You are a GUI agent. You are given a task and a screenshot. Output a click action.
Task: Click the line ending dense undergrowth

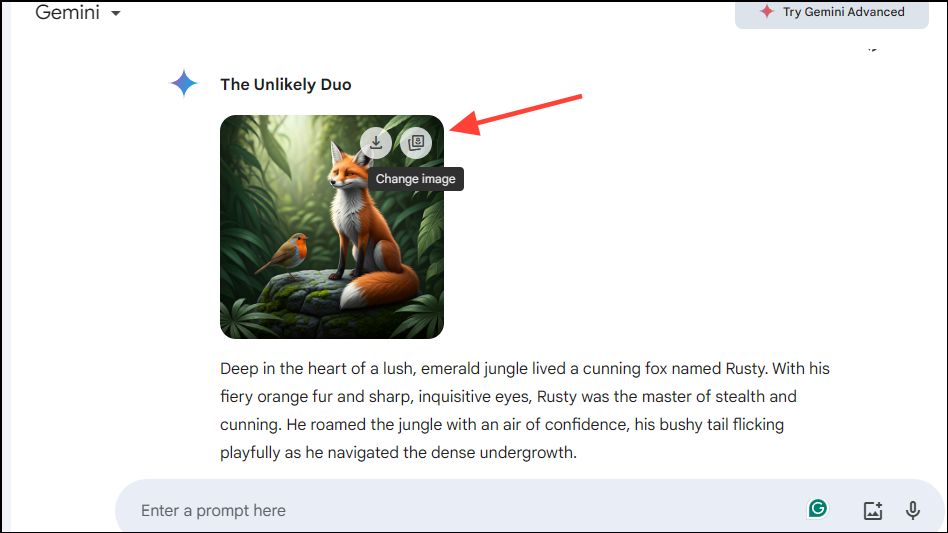pyautogui.click(x=398, y=453)
